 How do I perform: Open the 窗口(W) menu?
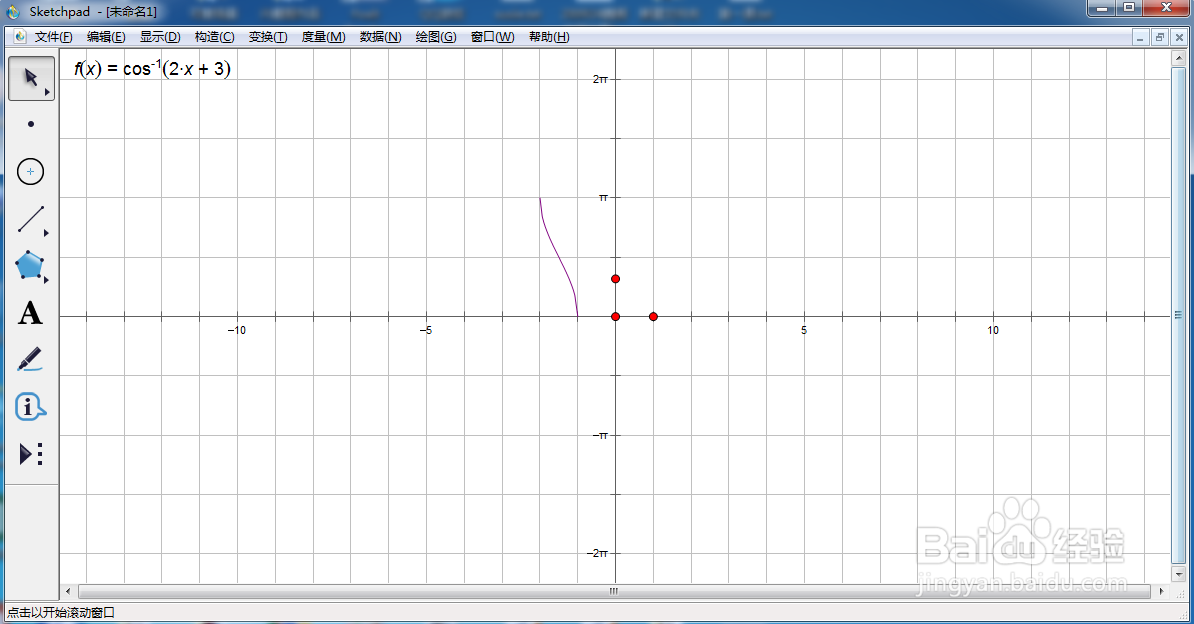tap(493, 37)
